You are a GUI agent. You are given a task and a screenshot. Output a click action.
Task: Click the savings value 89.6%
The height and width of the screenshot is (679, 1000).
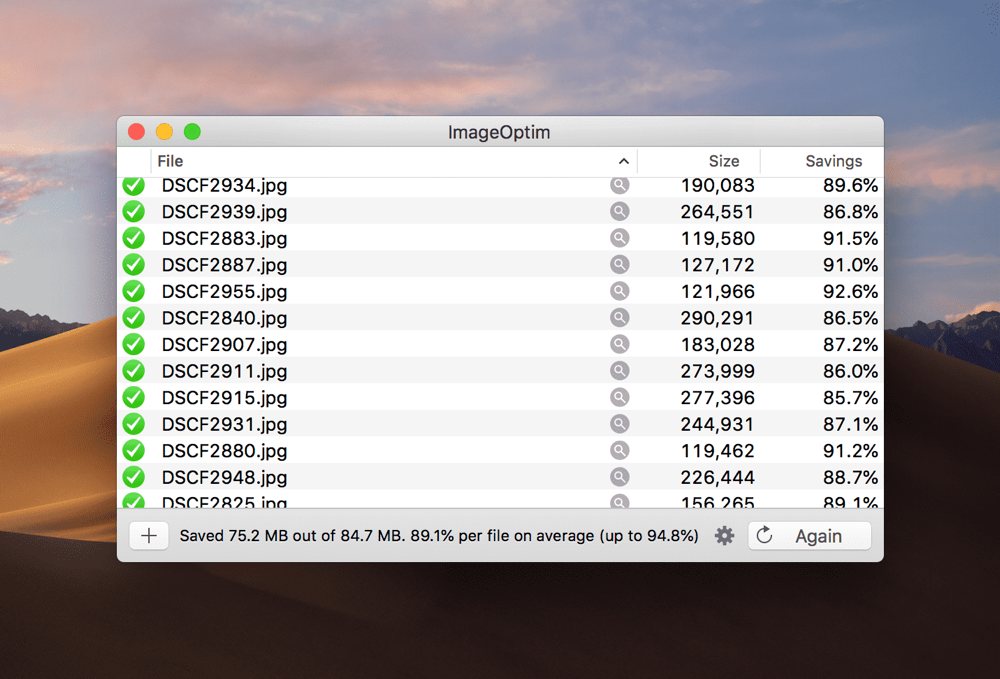click(x=850, y=185)
